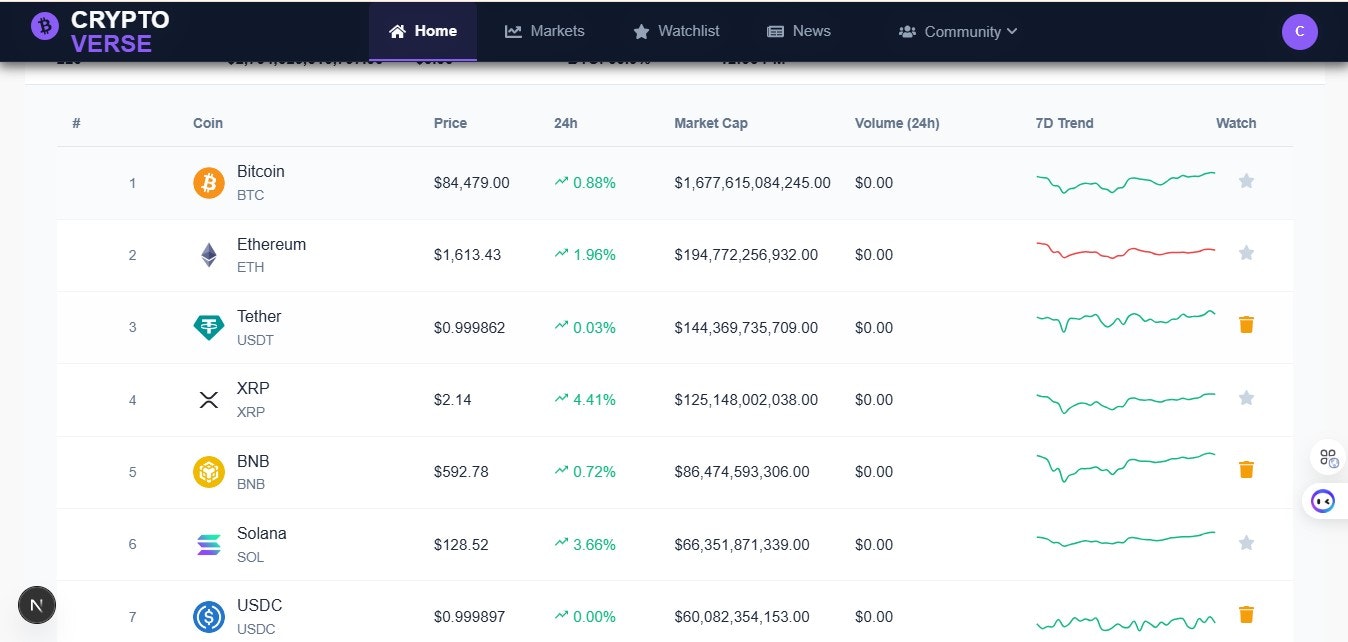Click the CryptoVerse Bitcoin logo icon

coord(45,26)
